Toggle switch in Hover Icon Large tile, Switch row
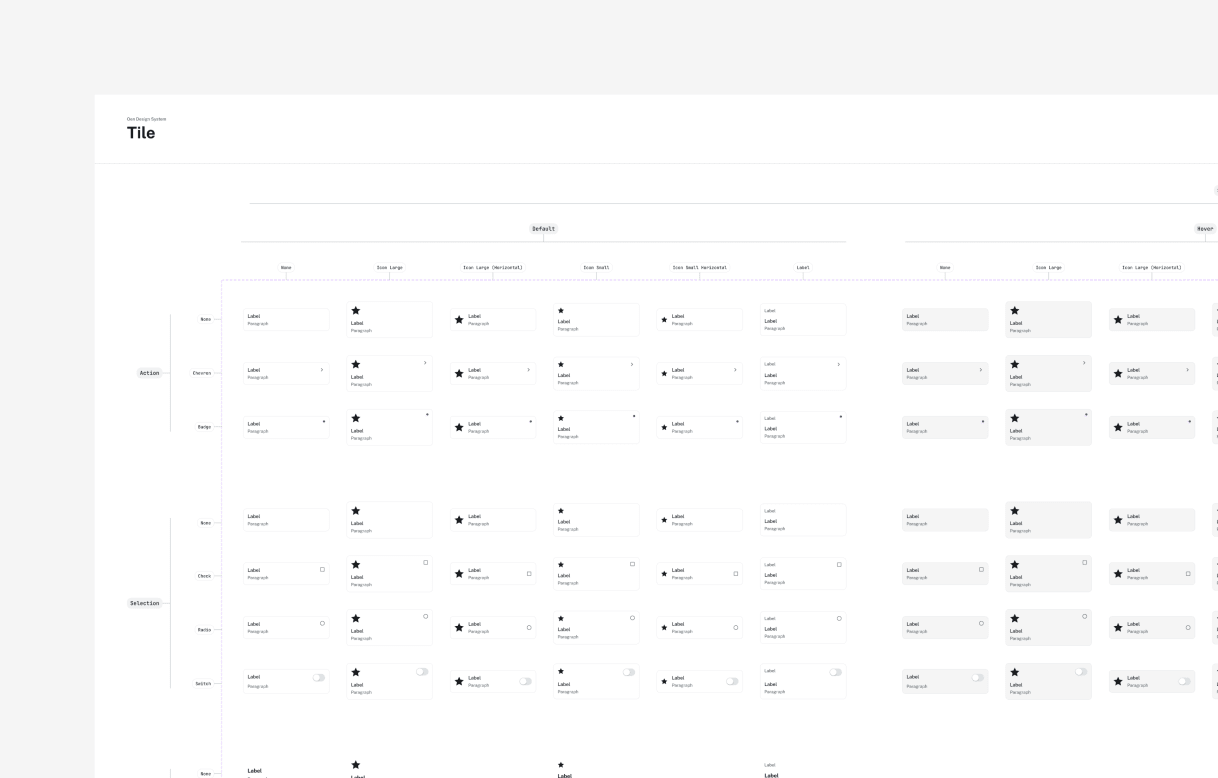Image resolution: width=1218 pixels, height=778 pixels. point(1081,672)
